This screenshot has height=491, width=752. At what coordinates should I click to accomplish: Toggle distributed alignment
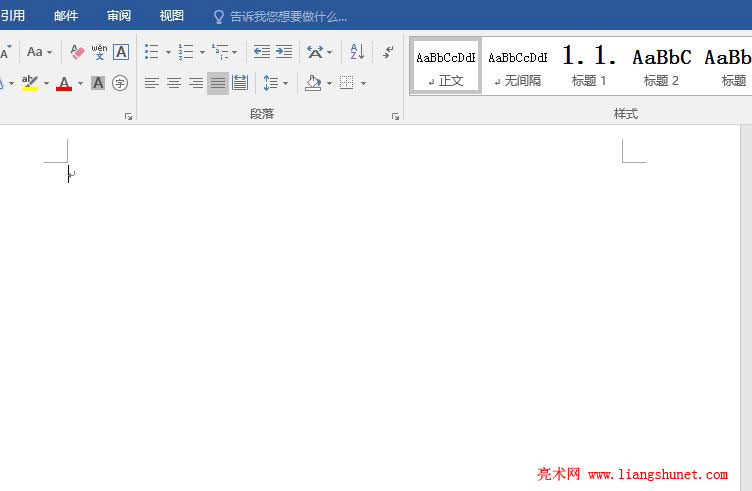point(240,83)
